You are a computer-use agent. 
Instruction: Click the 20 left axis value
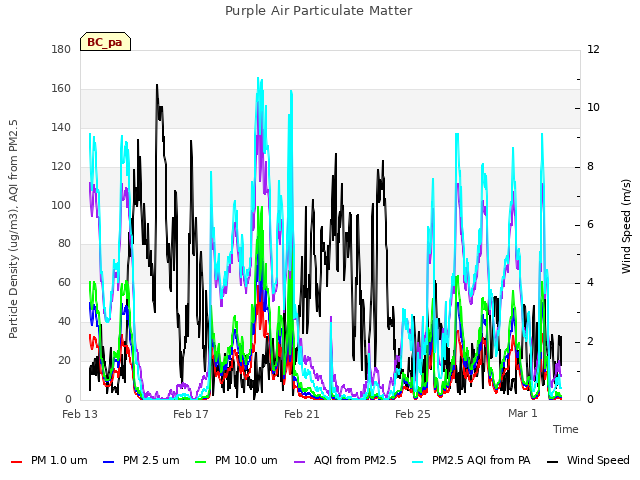[64, 360]
